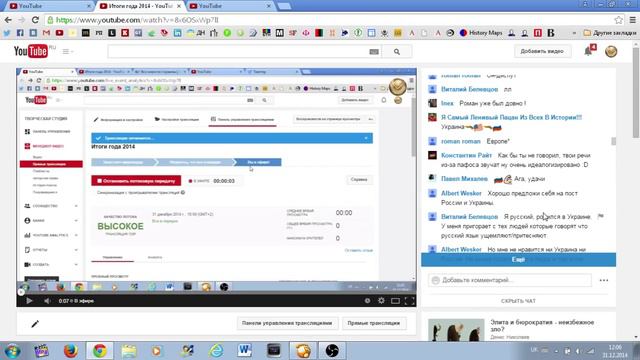Reload the page
Screen dimensions: 640x360
(35, 20)
